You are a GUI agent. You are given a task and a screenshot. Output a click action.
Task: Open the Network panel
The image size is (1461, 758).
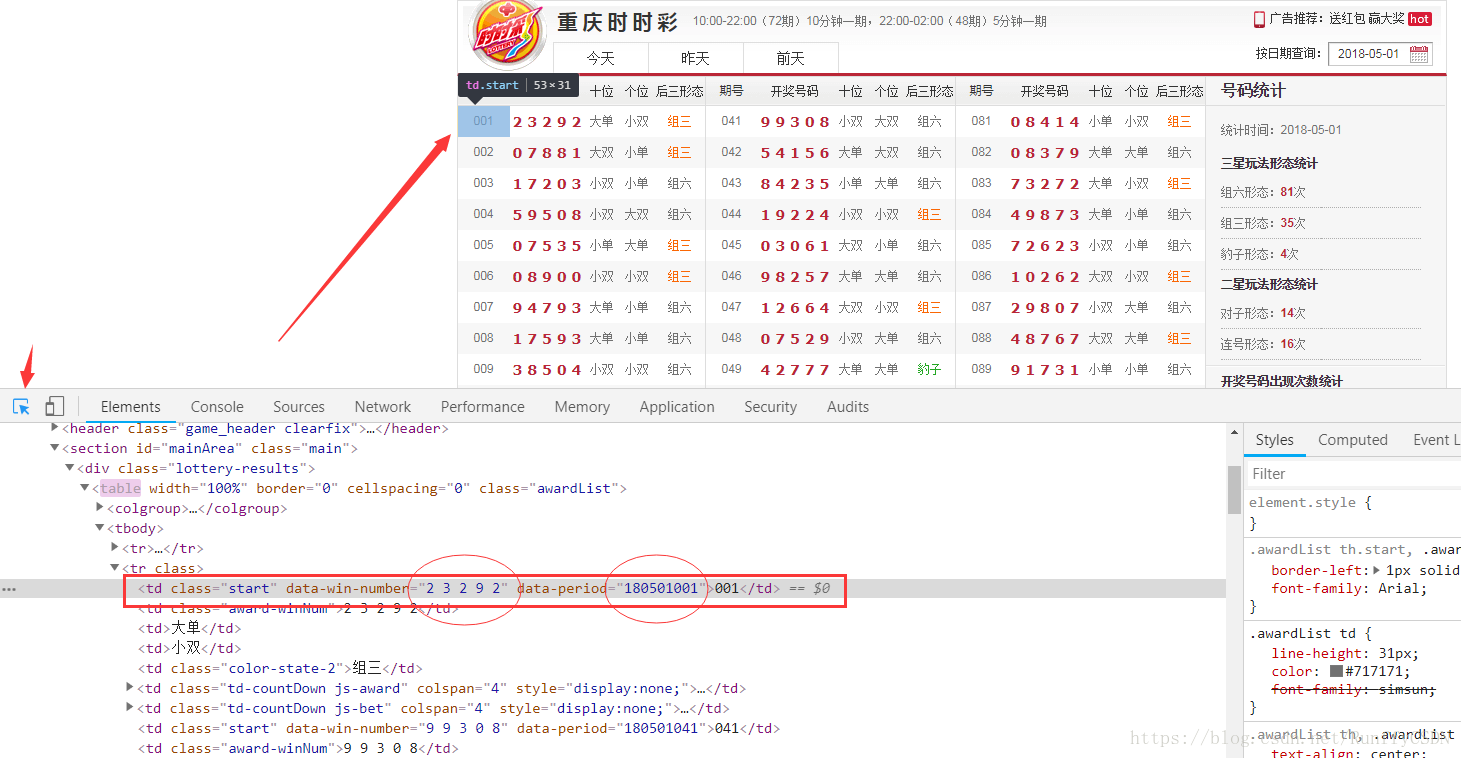[x=382, y=406]
